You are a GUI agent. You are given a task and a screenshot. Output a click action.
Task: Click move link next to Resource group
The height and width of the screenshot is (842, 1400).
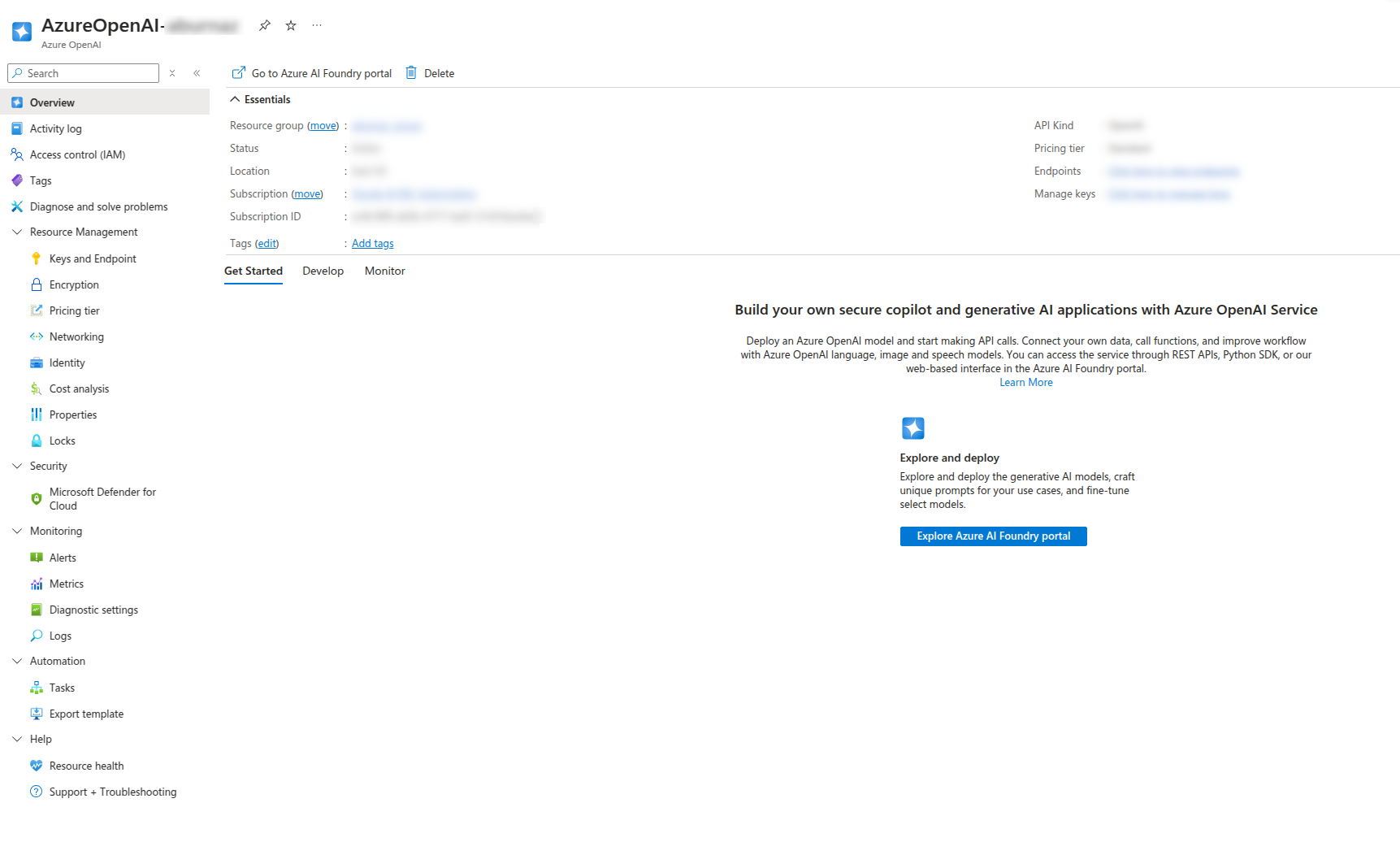[323, 126]
